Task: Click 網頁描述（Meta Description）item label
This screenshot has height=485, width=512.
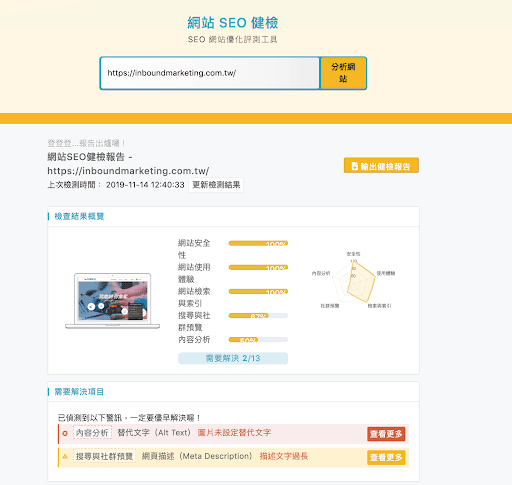Action: [x=197, y=456]
